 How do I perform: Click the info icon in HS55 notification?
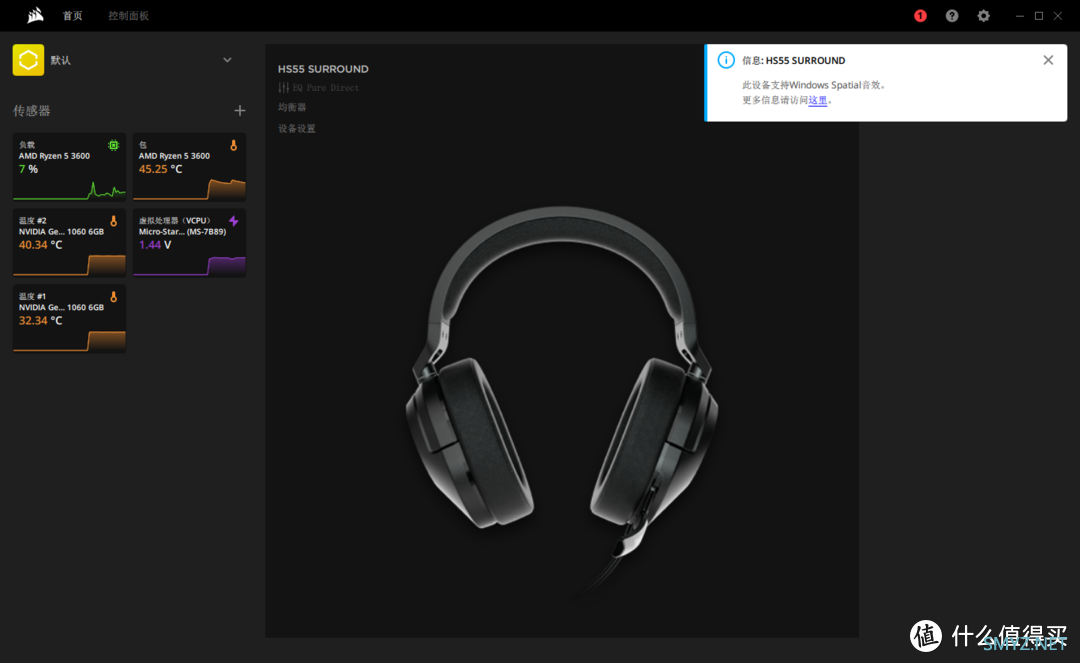pos(727,60)
